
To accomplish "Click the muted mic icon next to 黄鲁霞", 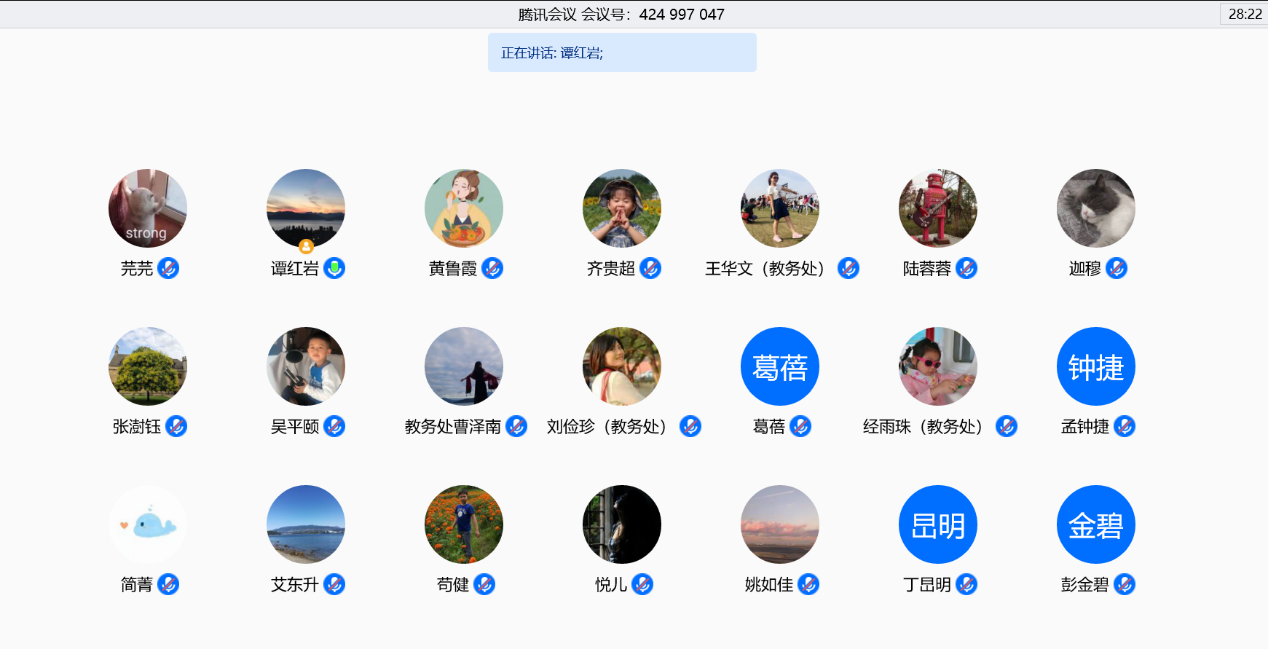I will click(x=492, y=268).
